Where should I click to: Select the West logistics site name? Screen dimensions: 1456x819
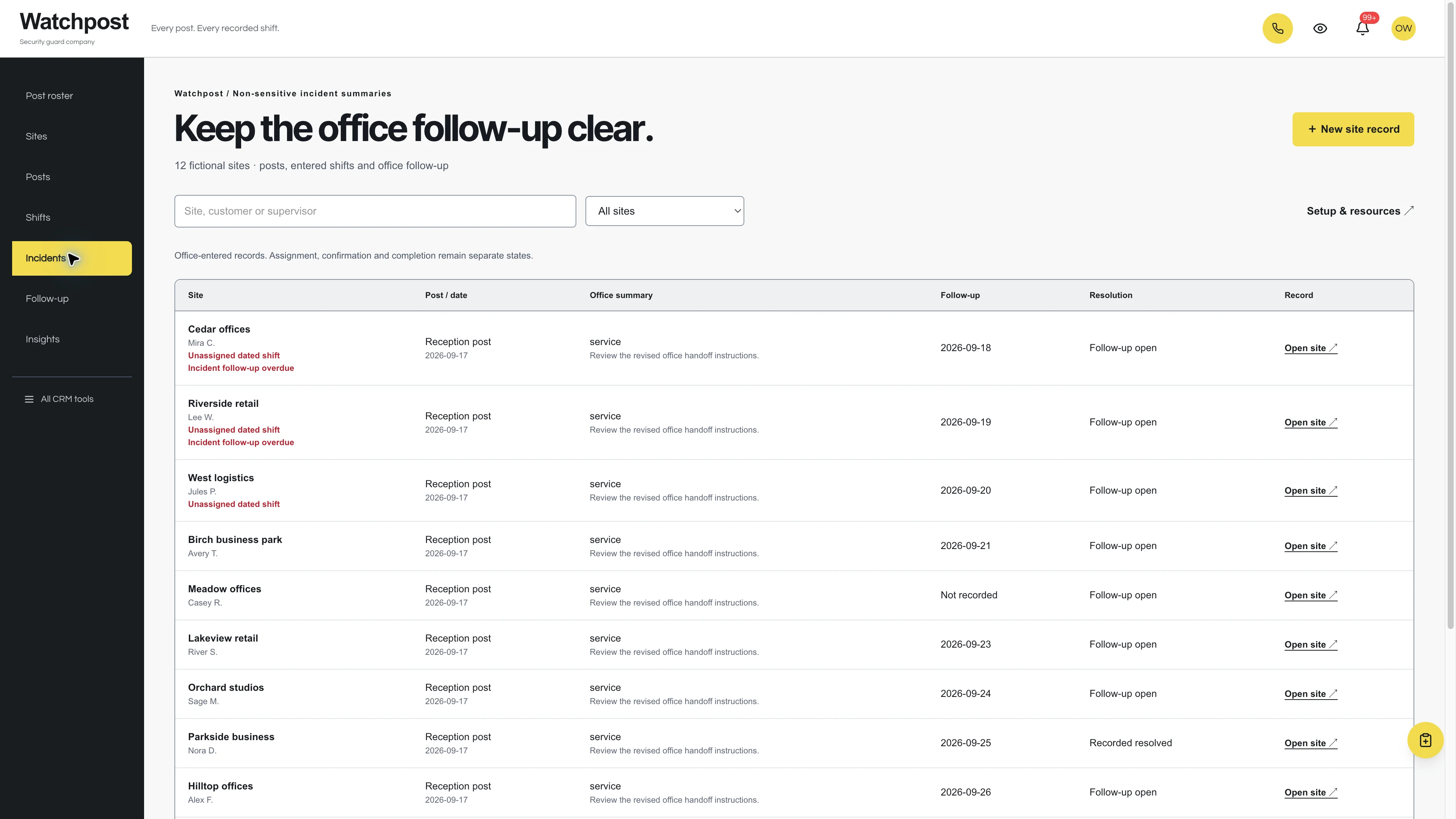[221, 478]
